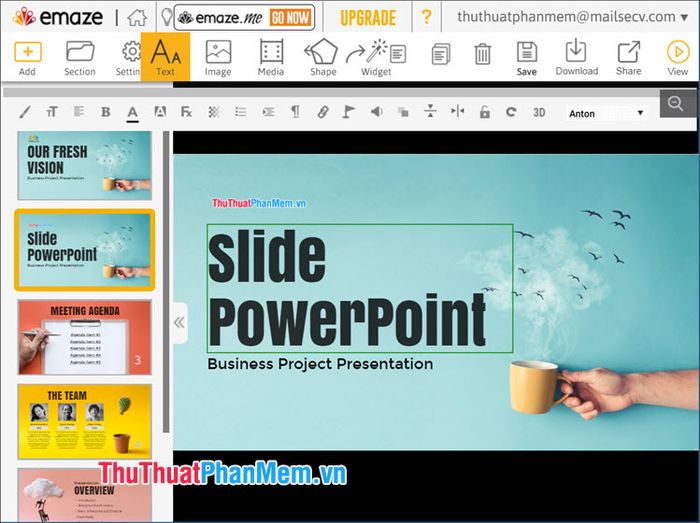The width and height of the screenshot is (700, 523).
Task: Select the Text tool
Action: [165, 57]
